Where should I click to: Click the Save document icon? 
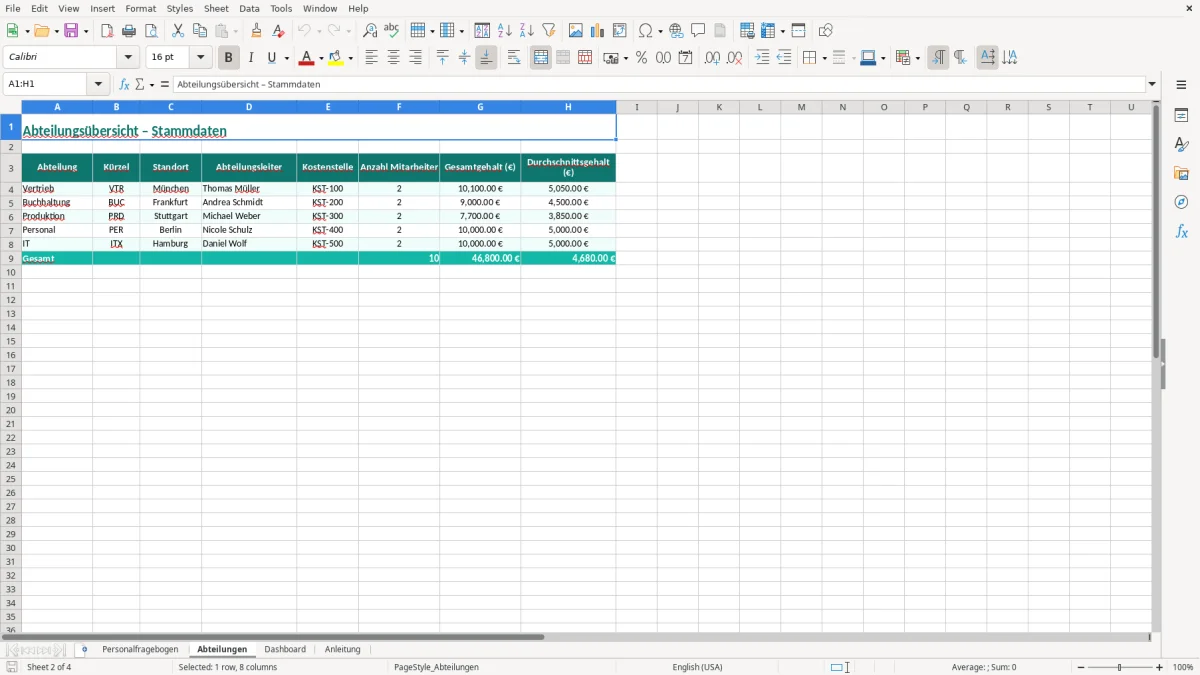[x=71, y=31]
